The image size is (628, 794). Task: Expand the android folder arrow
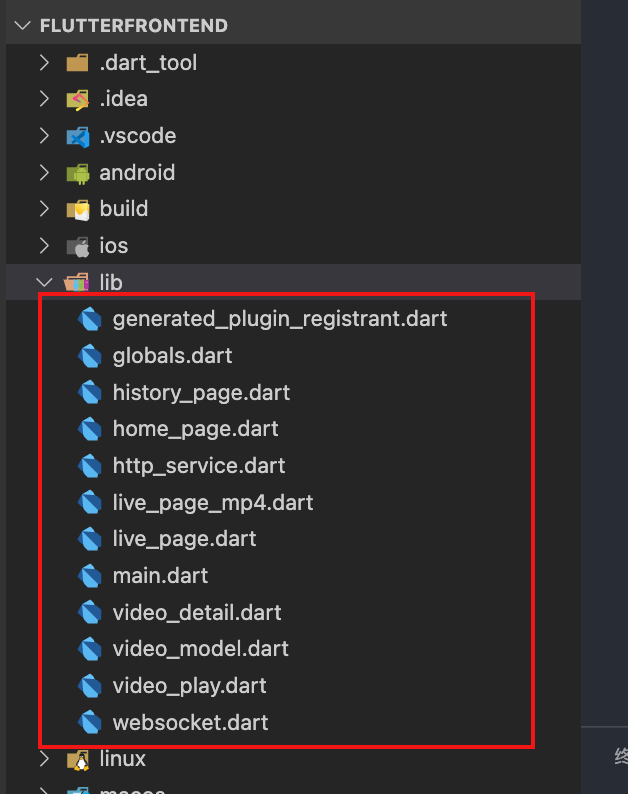click(45, 173)
